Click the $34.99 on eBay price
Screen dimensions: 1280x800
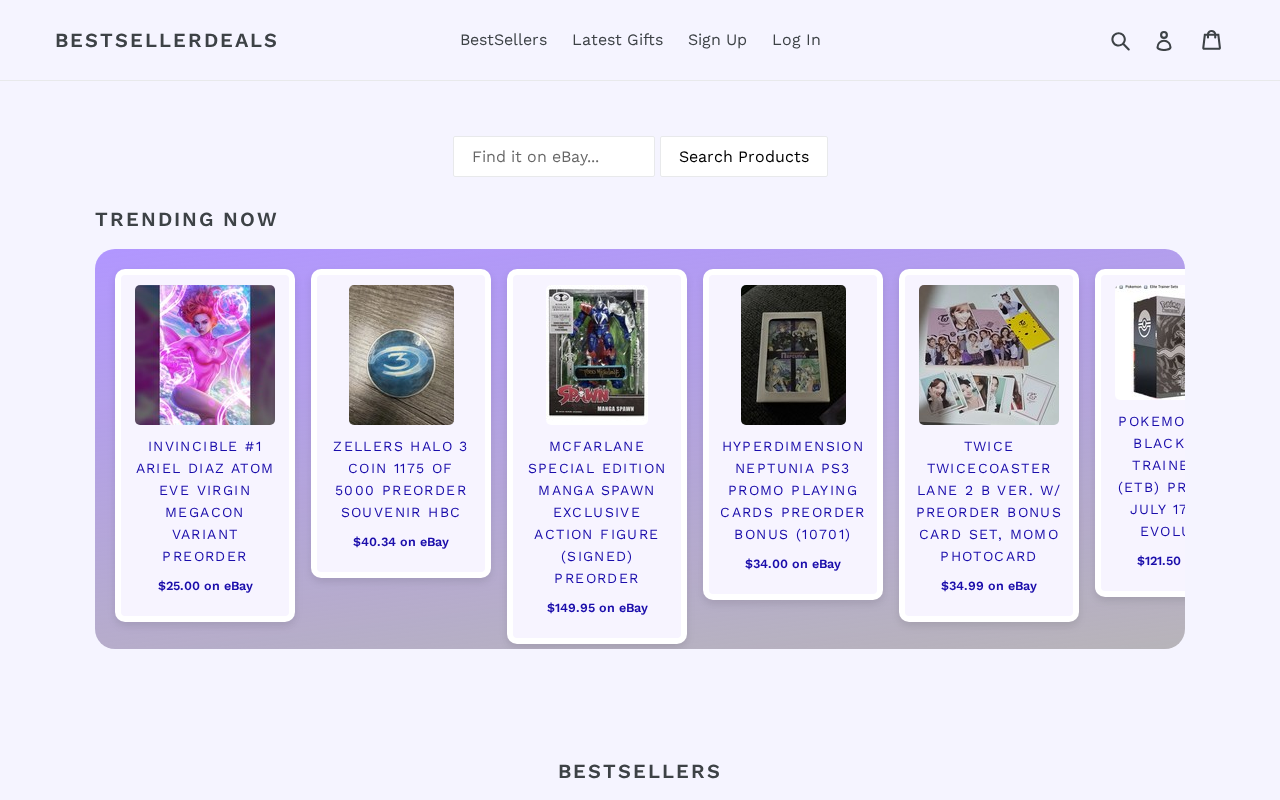coord(989,586)
